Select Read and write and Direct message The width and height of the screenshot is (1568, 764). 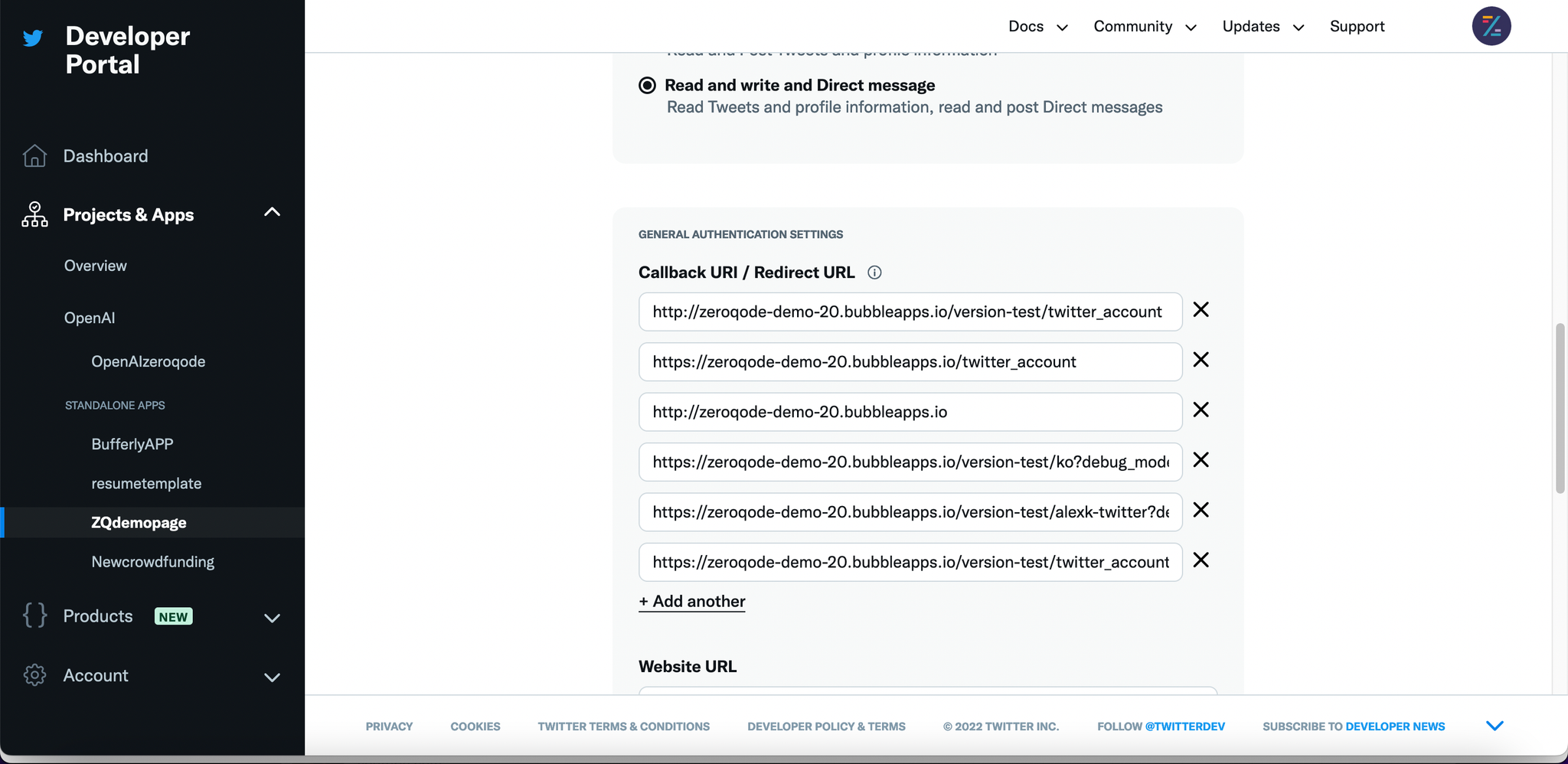[x=648, y=85]
